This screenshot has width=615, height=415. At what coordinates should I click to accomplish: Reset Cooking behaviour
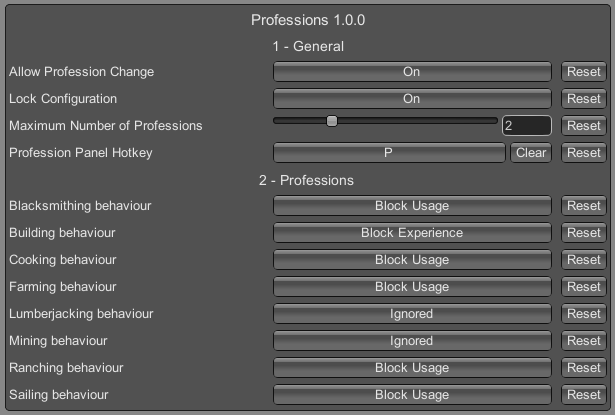click(x=584, y=260)
